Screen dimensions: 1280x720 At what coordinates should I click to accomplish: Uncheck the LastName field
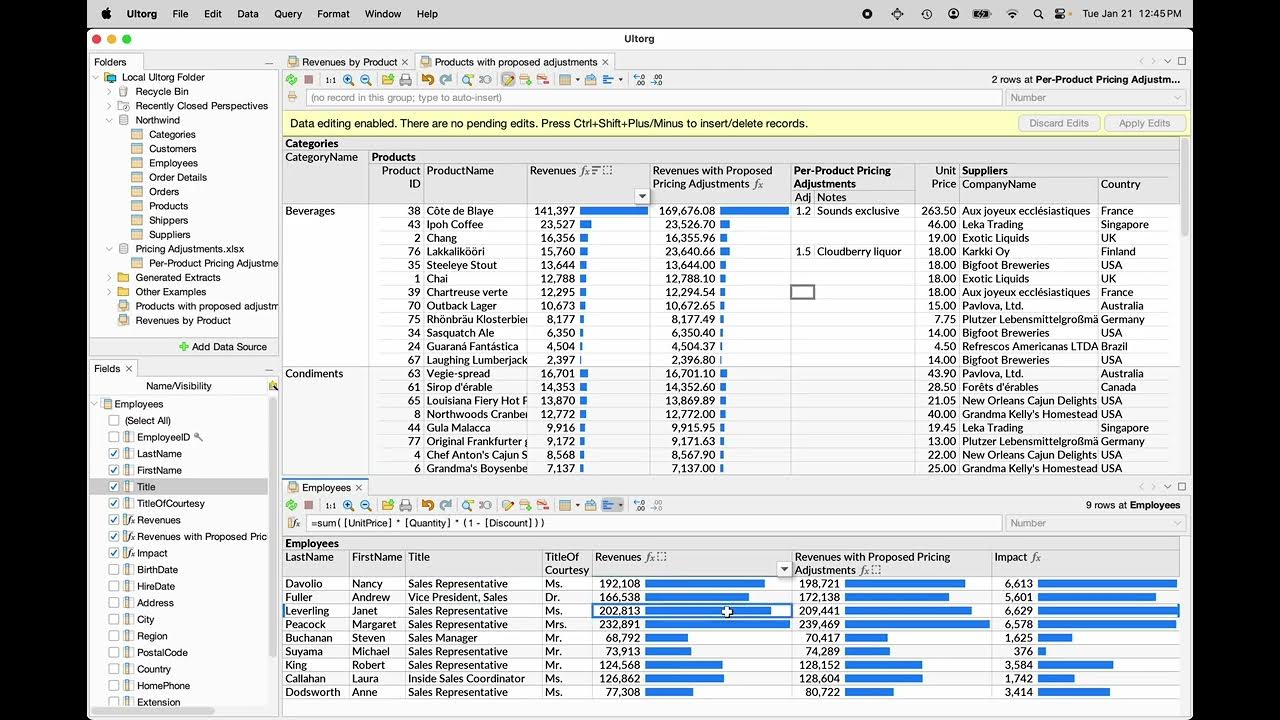pyautogui.click(x=114, y=454)
